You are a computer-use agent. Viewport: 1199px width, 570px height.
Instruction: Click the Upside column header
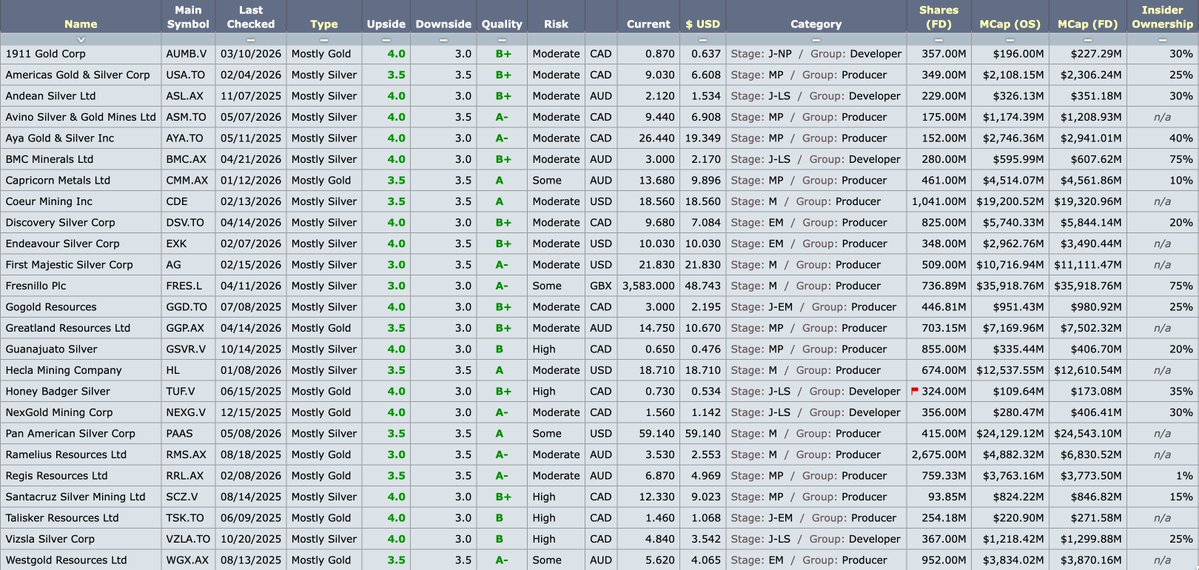pos(385,24)
